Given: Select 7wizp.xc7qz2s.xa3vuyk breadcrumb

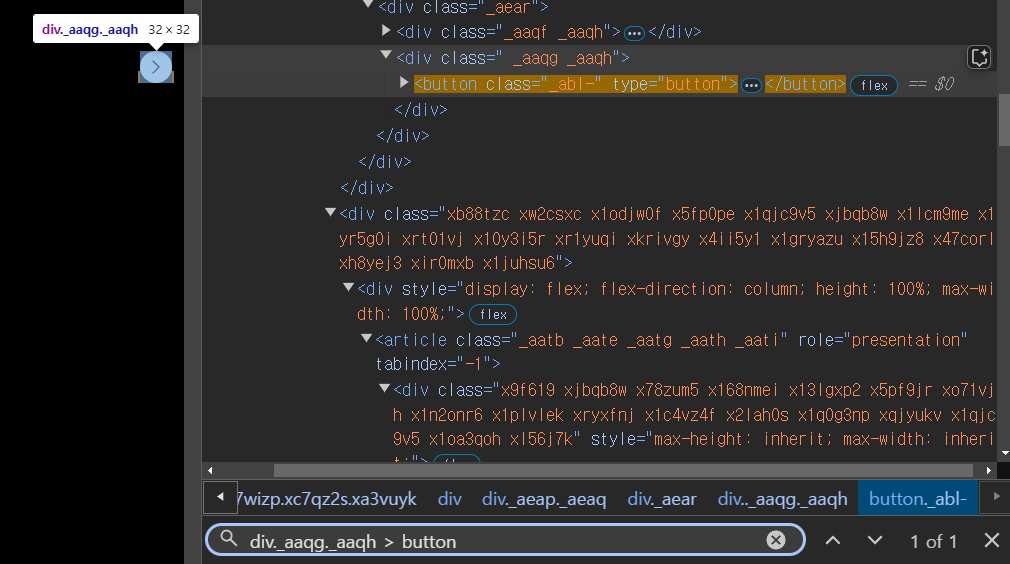Looking at the screenshot, I should 327,499.
